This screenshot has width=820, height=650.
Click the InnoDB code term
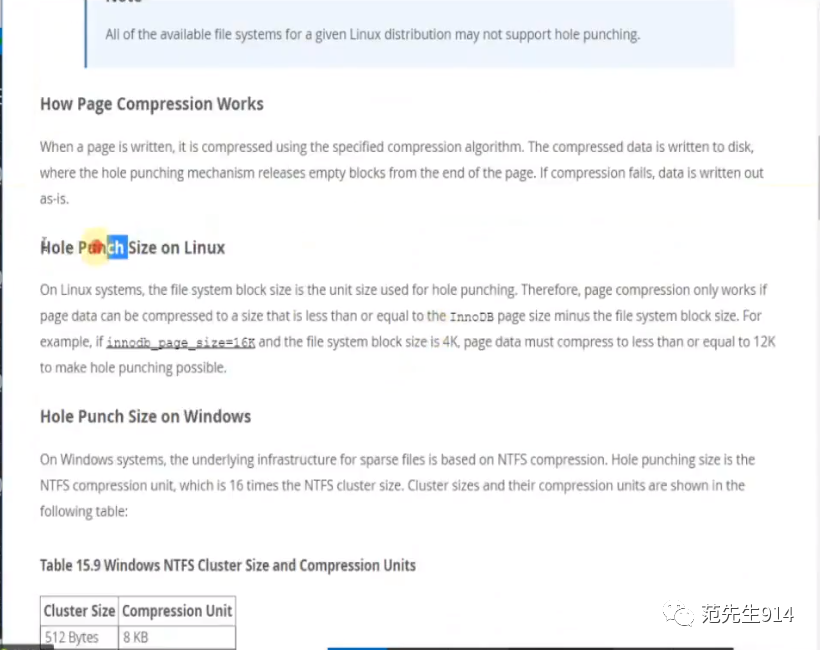(x=471, y=317)
